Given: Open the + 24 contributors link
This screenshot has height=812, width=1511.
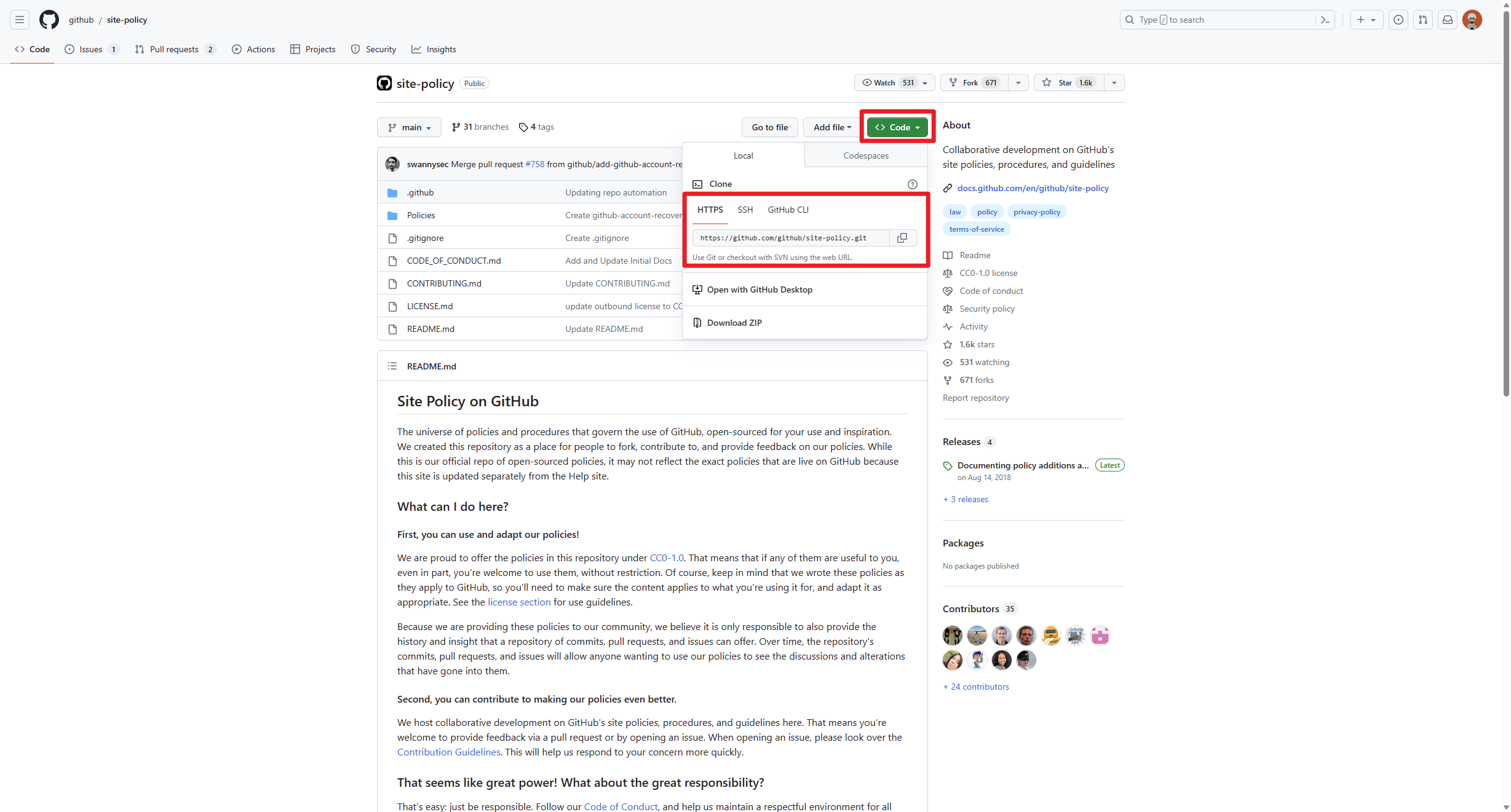Looking at the screenshot, I should click(976, 687).
